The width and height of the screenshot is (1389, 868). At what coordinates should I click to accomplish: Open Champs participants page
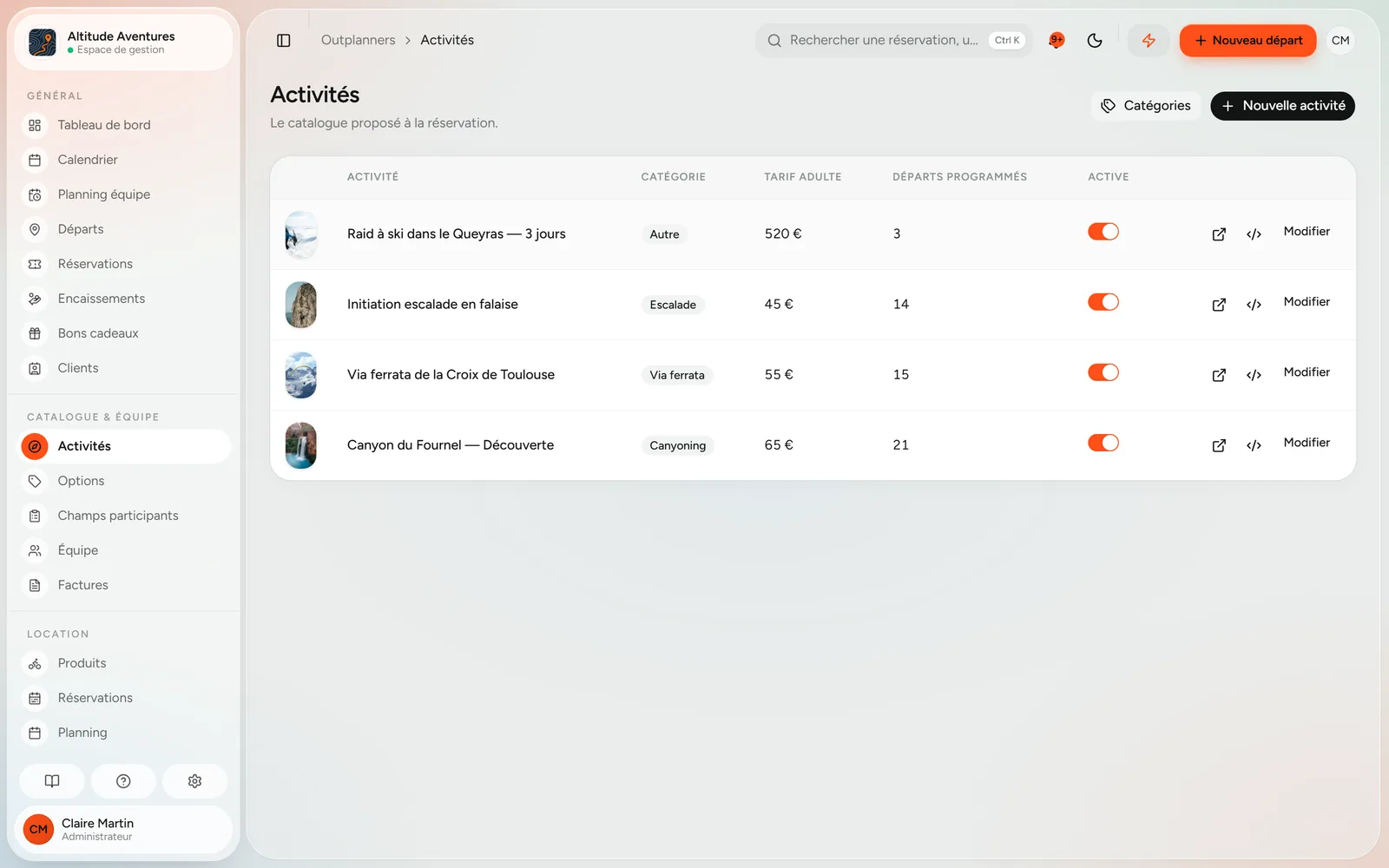click(126, 516)
